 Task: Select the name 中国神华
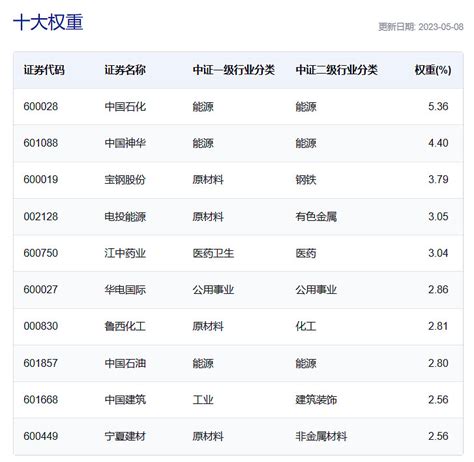pyautogui.click(x=125, y=143)
